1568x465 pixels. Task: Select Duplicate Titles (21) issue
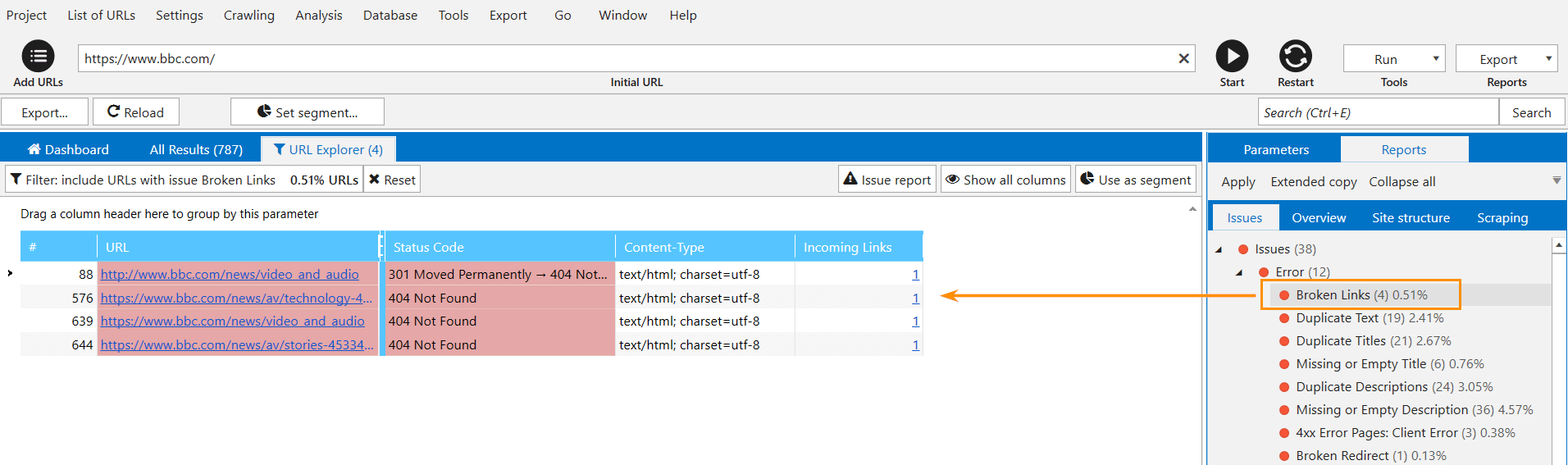click(1374, 340)
